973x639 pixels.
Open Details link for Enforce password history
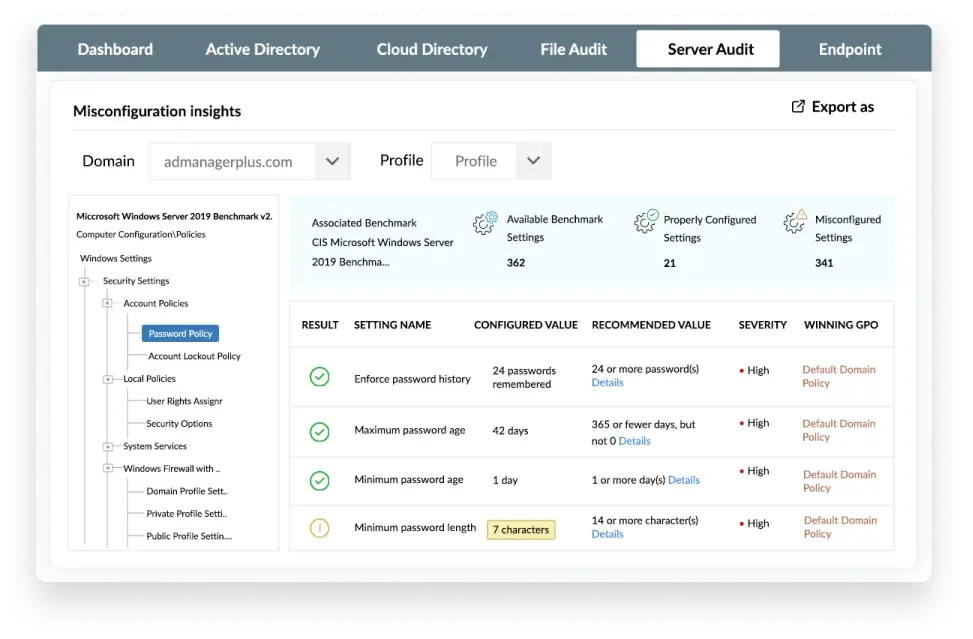click(607, 383)
